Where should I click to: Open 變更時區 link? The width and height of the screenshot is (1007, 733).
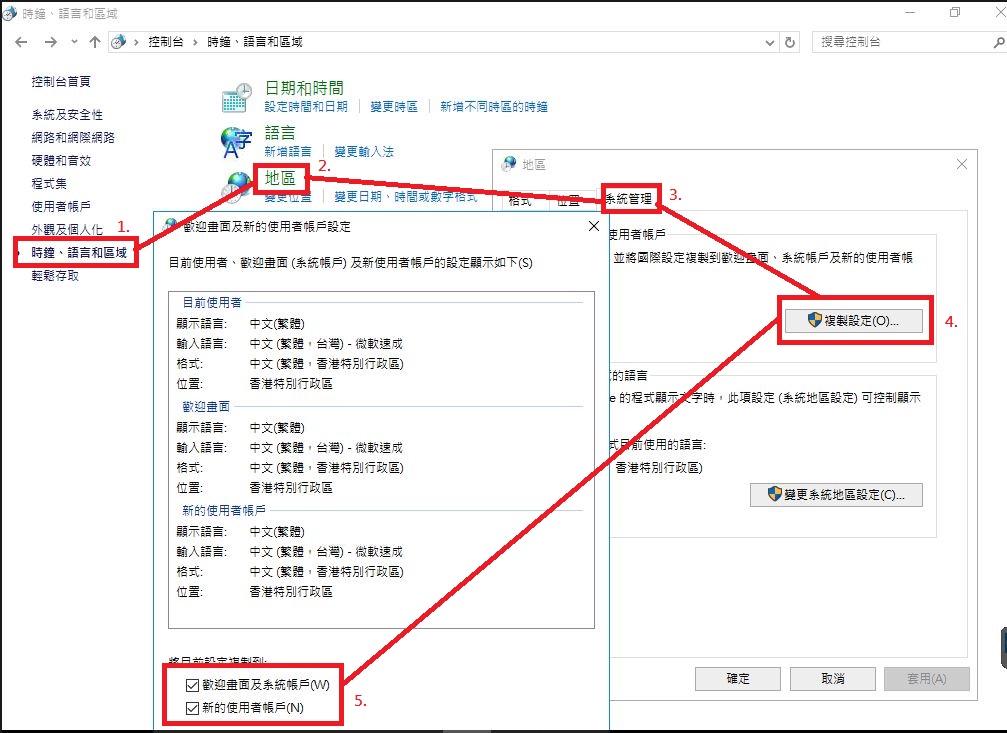[x=394, y=107]
